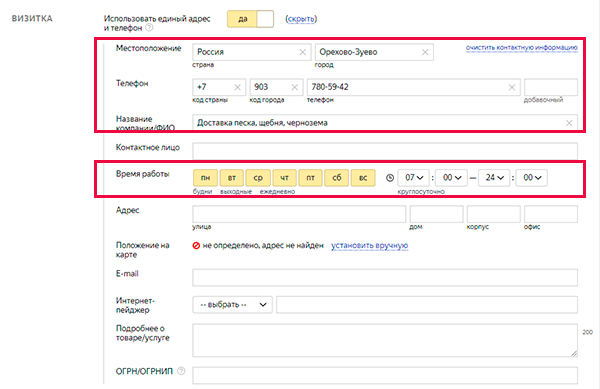600x389 pixels.
Task: Clear the company name field
Action: pos(569,123)
